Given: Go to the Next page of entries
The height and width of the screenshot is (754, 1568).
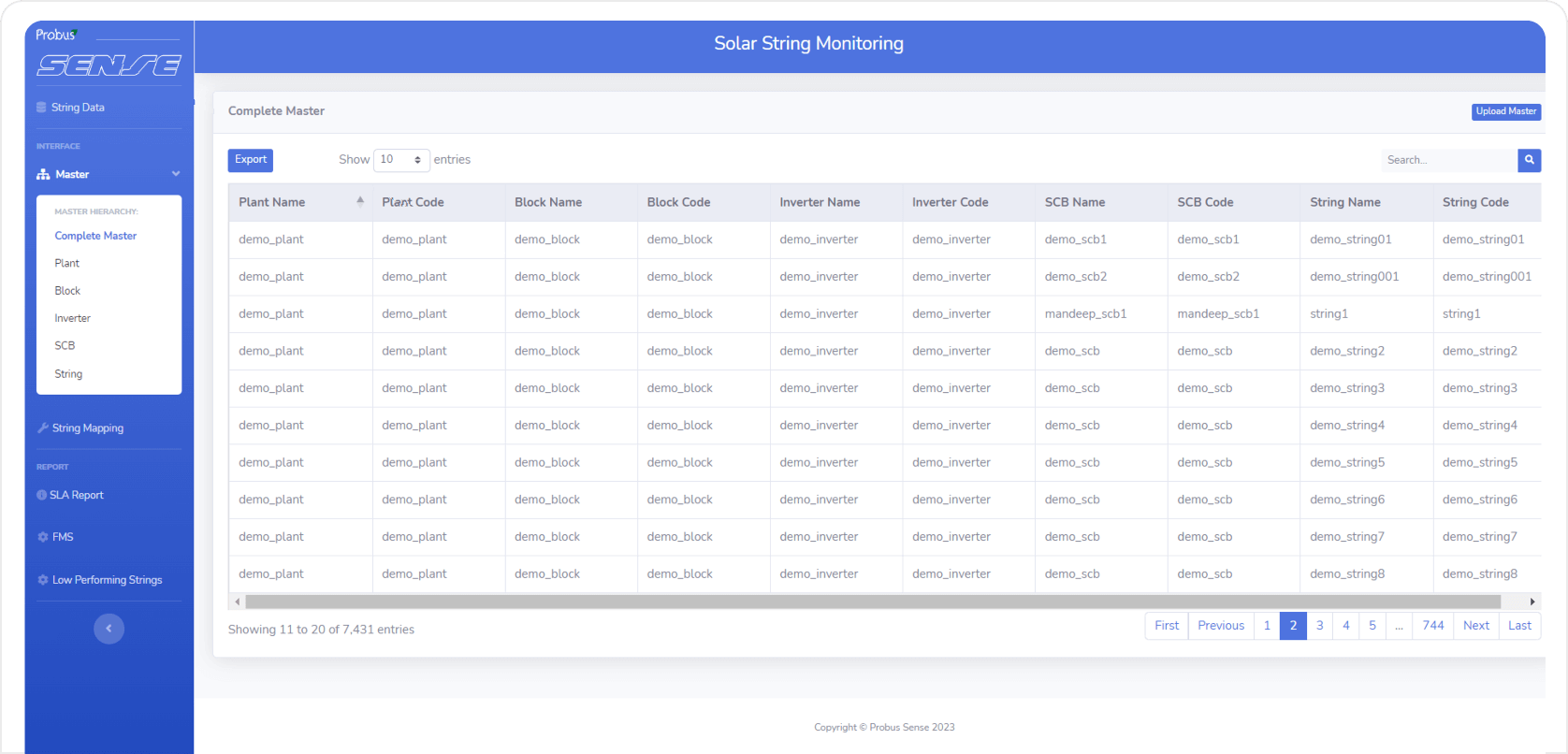Looking at the screenshot, I should point(1475,626).
